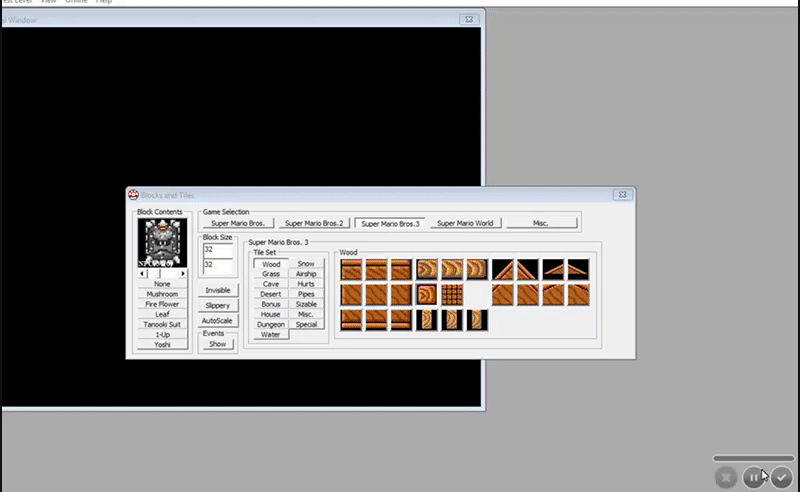
Task: Toggle the AutoScale option
Action: coord(218,321)
